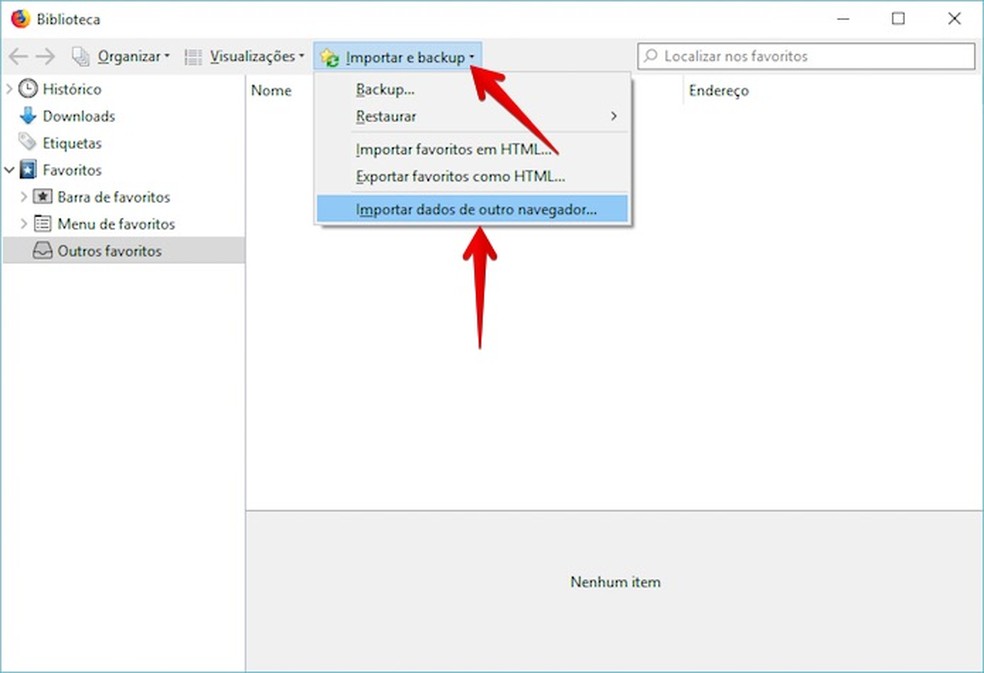
Task: Select Downloads in the sidebar
Action: tap(78, 116)
